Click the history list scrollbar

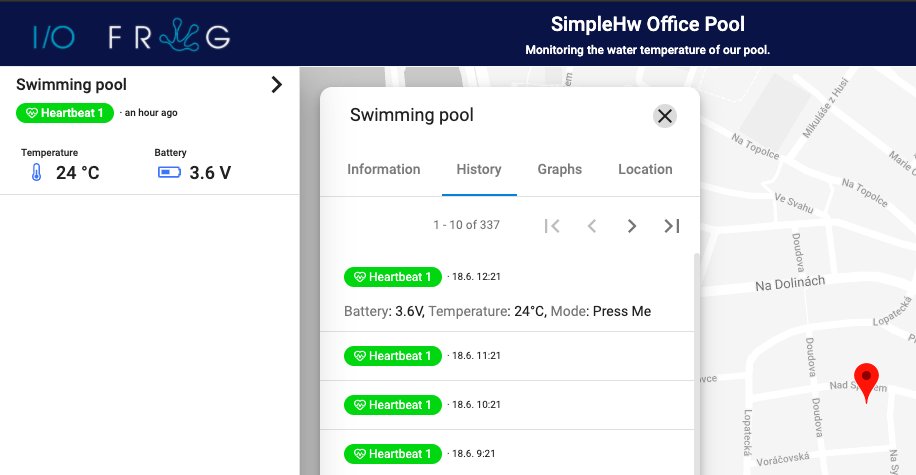coord(696,363)
